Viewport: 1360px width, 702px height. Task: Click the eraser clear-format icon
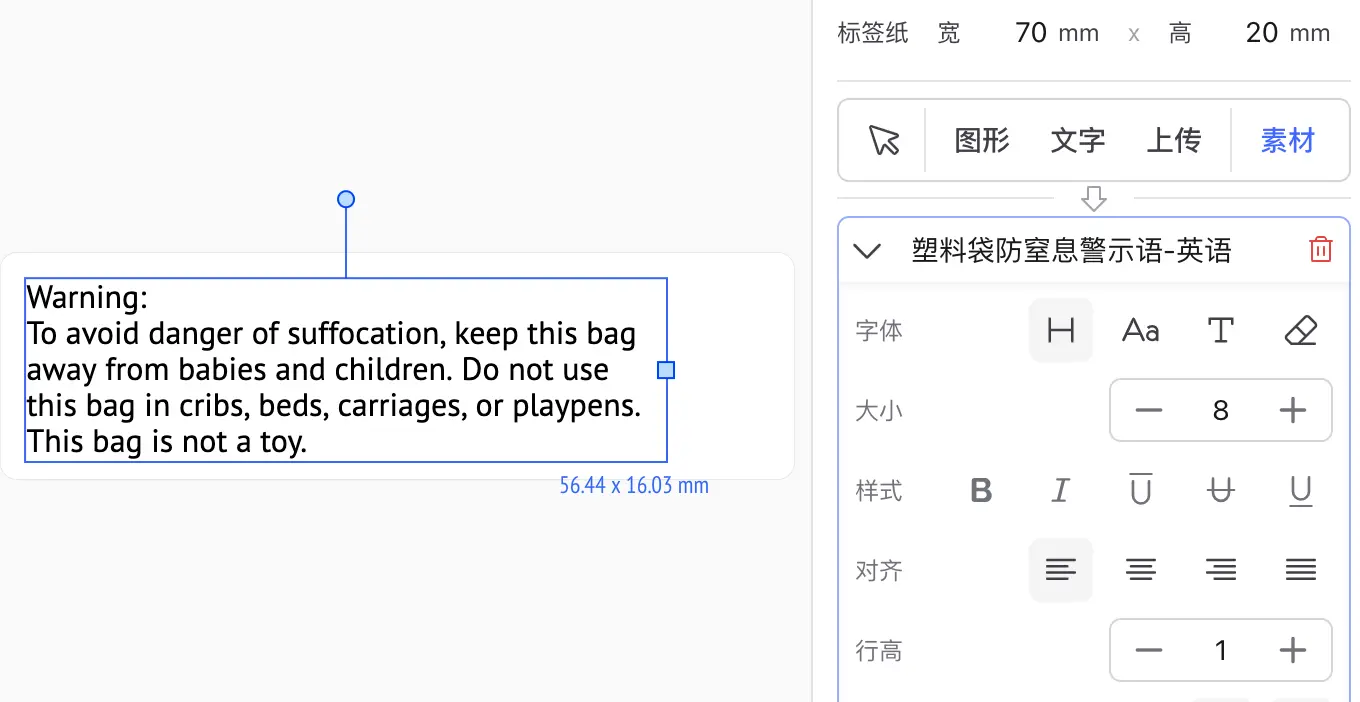[1300, 331]
